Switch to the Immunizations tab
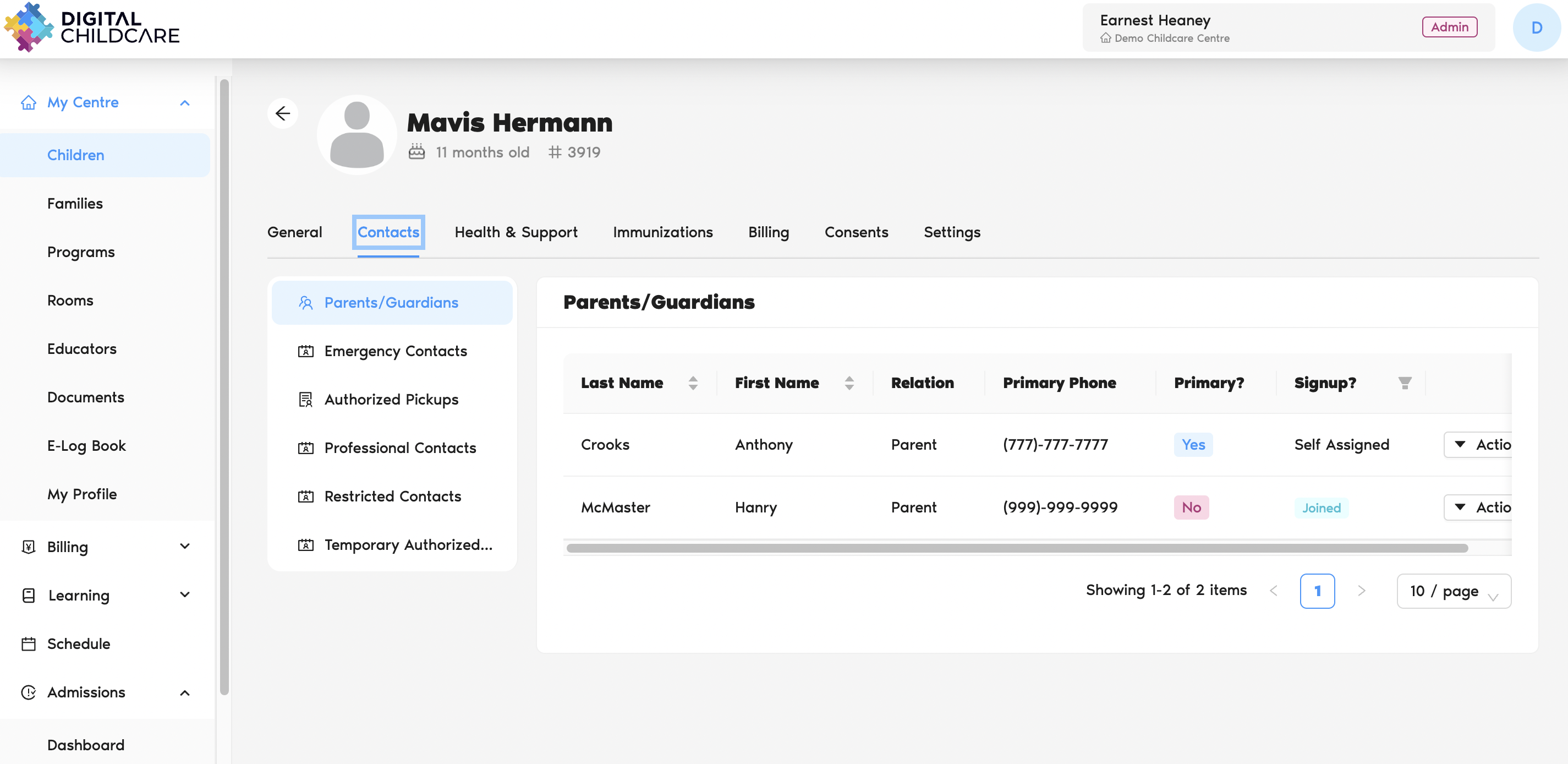1568x764 pixels. pos(662,232)
